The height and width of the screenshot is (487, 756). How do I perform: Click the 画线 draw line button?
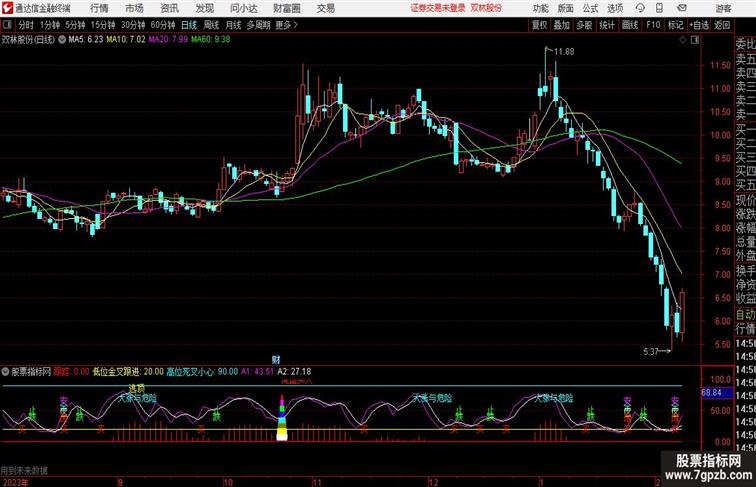[x=630, y=25]
